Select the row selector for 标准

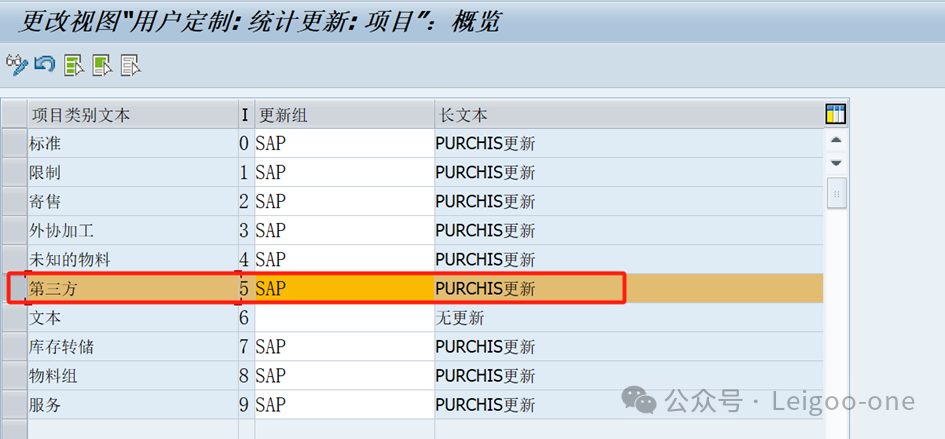[13, 143]
